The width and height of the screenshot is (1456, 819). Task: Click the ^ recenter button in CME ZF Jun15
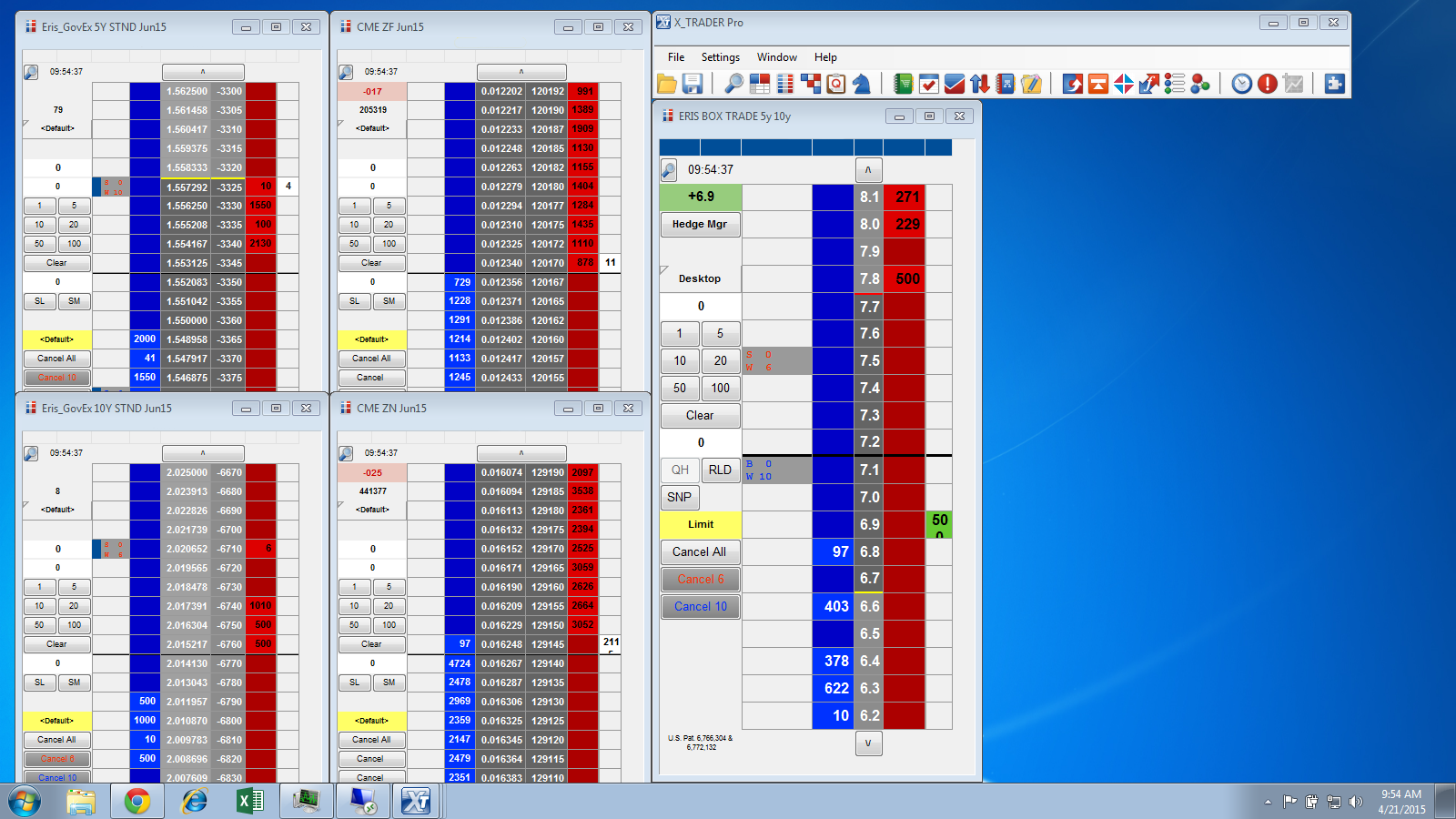click(521, 72)
